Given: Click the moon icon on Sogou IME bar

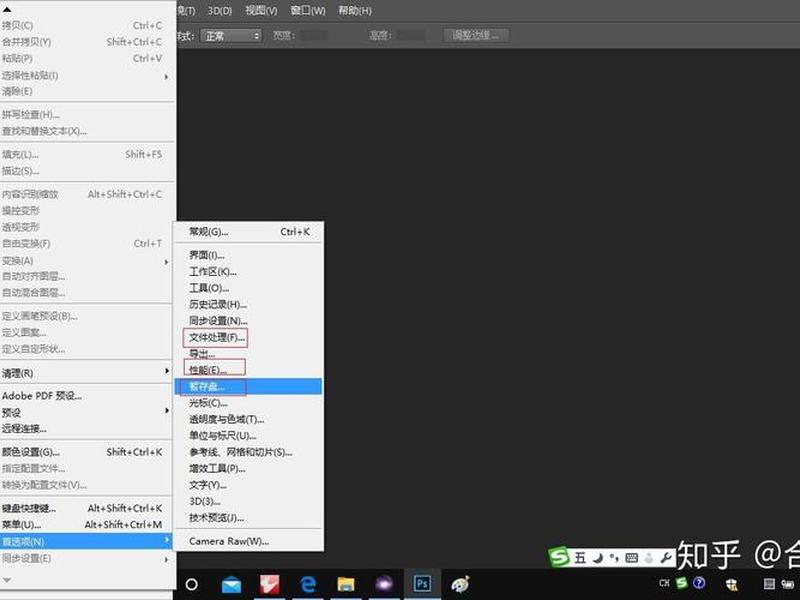Looking at the screenshot, I should 598,558.
